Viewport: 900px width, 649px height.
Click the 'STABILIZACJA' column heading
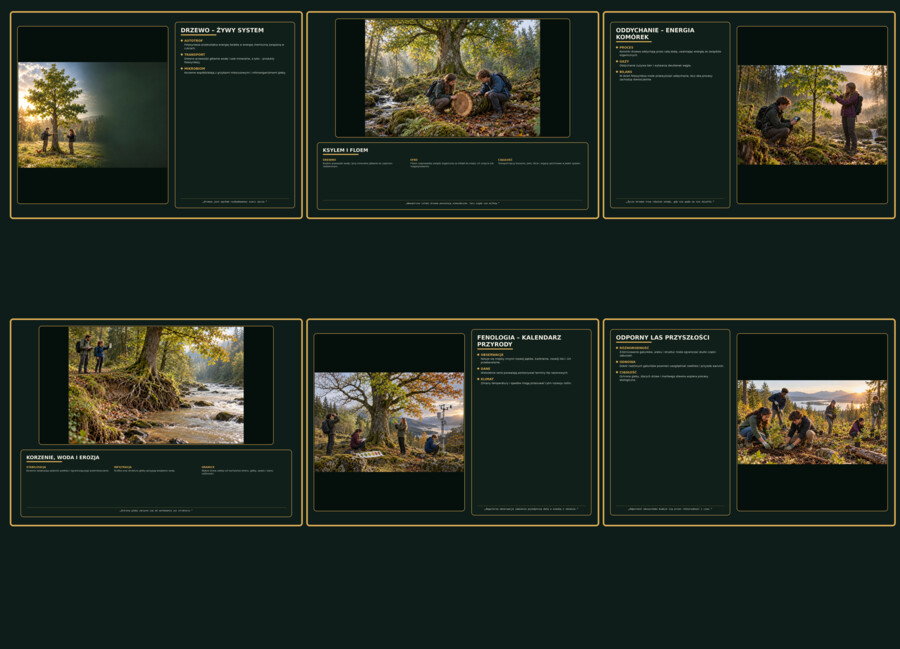36,467
